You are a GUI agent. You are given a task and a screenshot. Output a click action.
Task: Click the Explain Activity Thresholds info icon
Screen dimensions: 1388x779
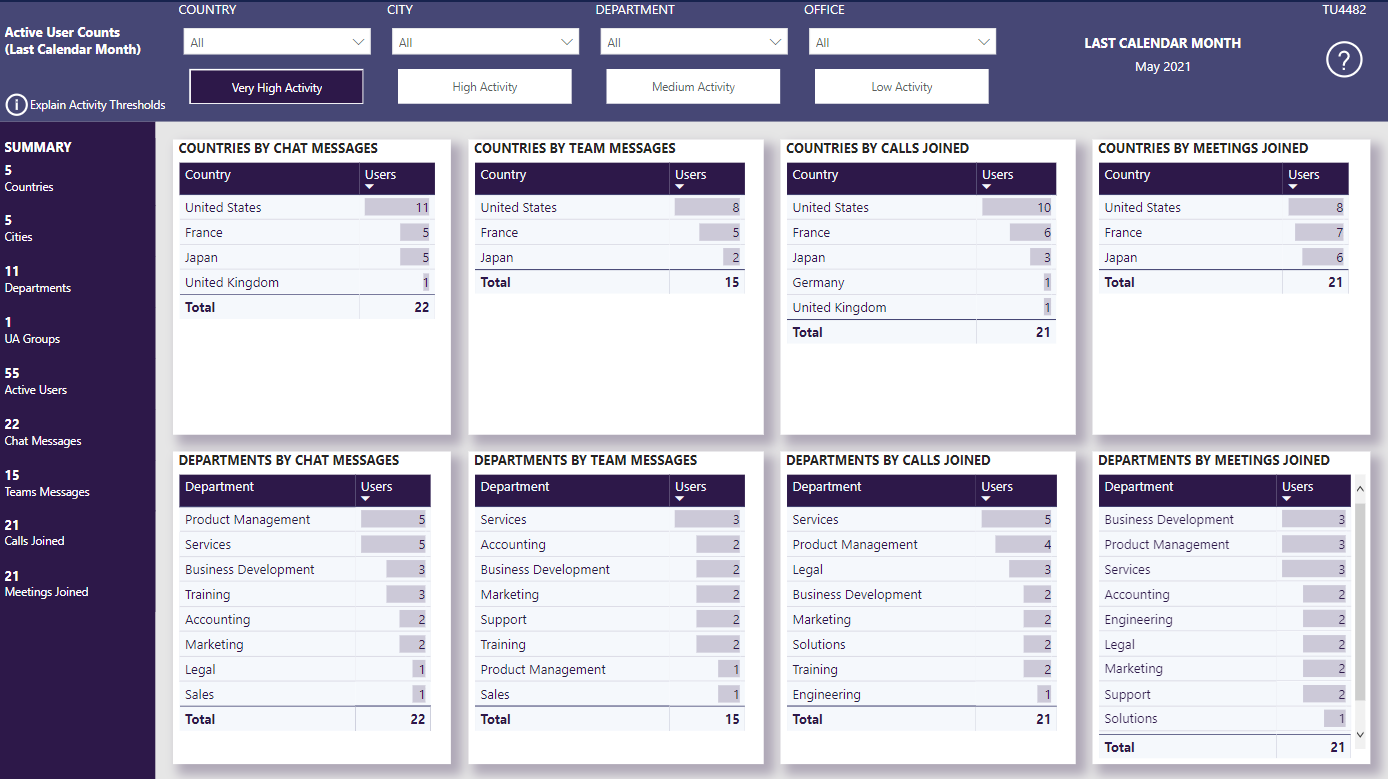[16, 105]
